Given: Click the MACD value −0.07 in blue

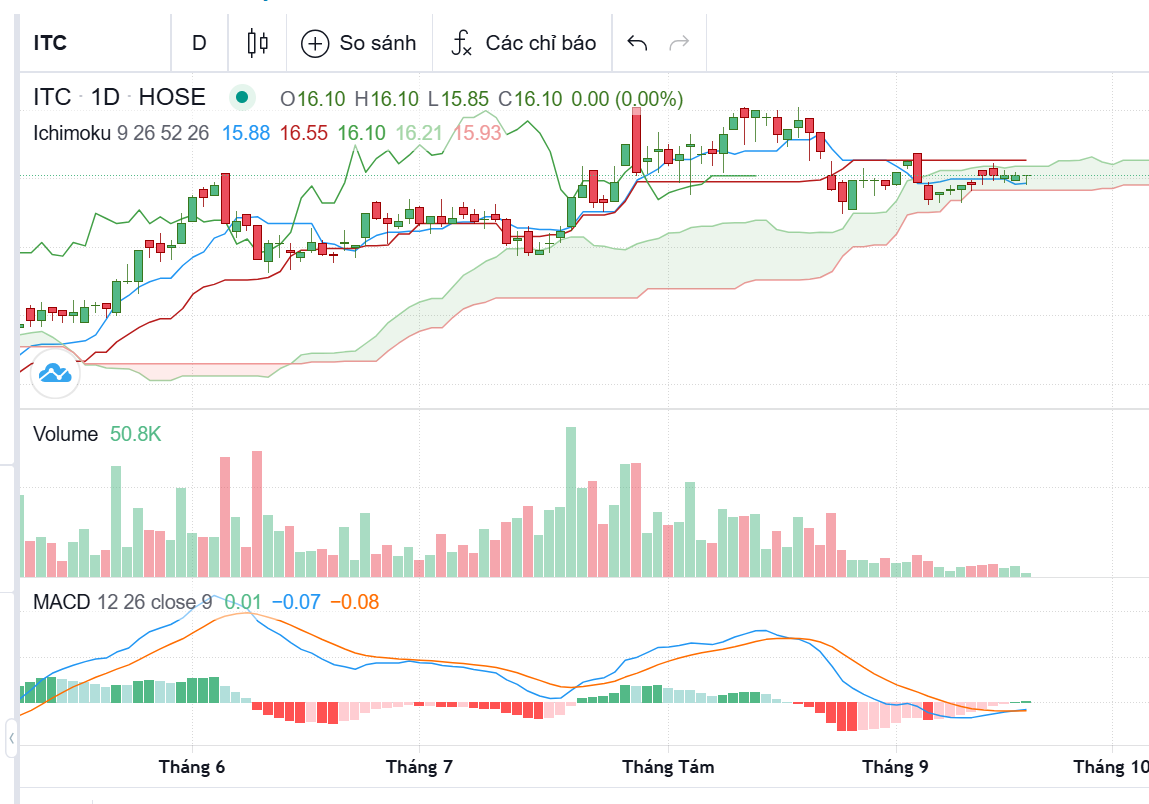Looking at the screenshot, I should (296, 602).
